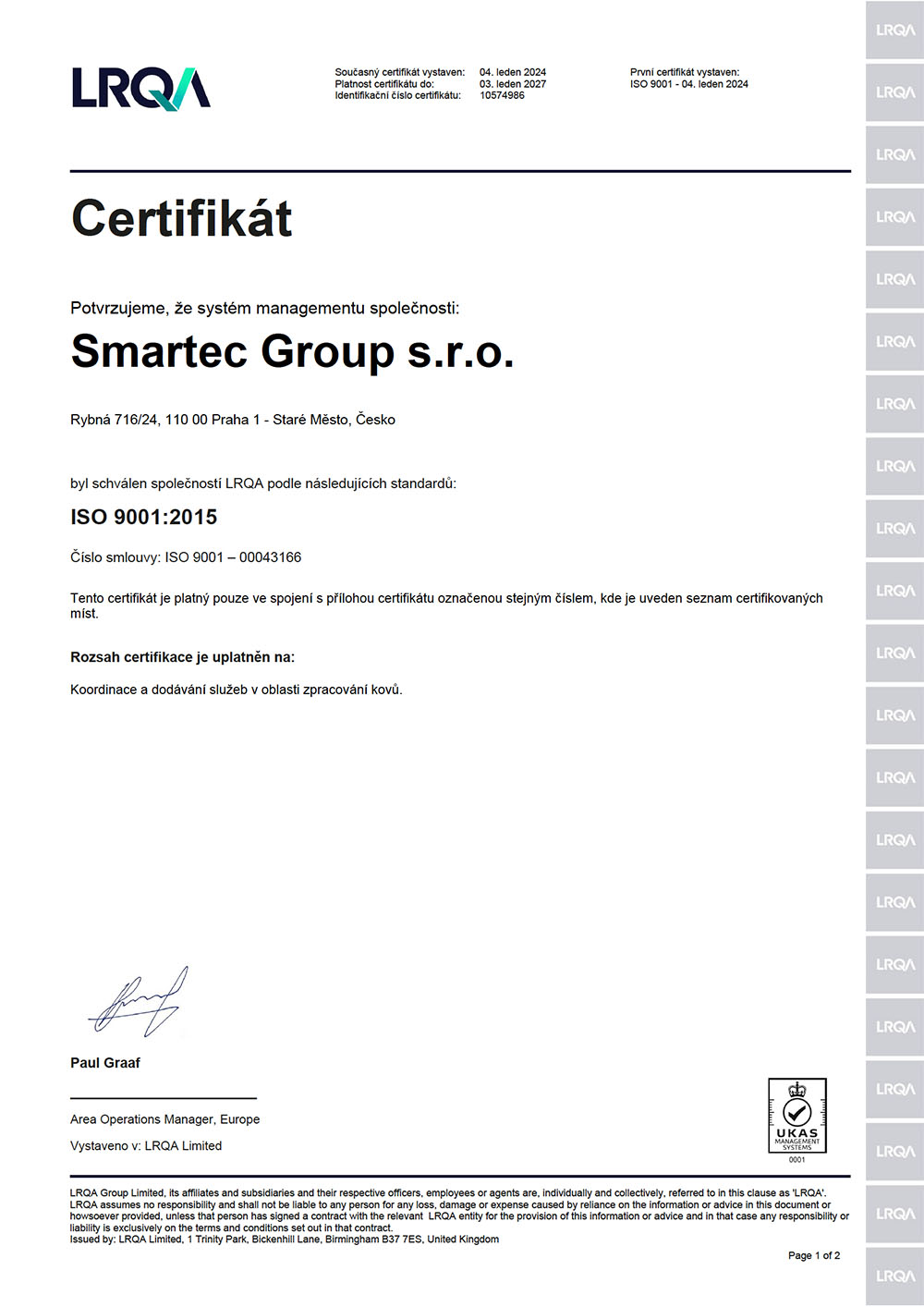Click the label "Identifikační číslo certifikátu:"
The image size is (924, 1307).
pos(397,95)
